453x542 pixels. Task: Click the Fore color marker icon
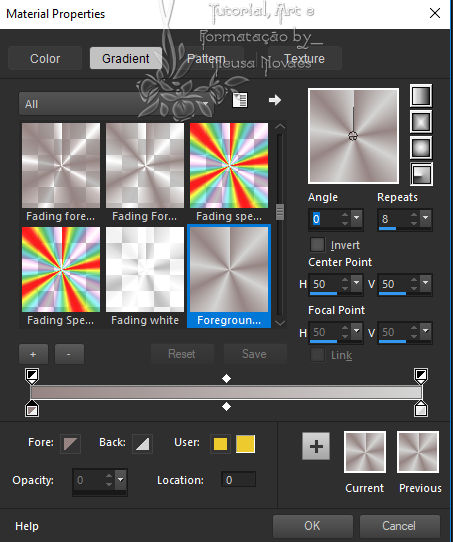coord(71,443)
